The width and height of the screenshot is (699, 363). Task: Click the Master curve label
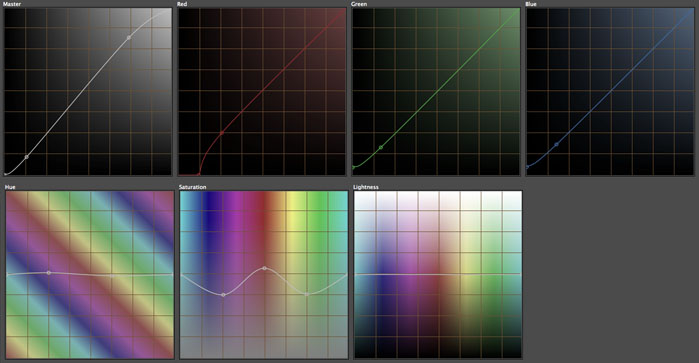[x=12, y=4]
